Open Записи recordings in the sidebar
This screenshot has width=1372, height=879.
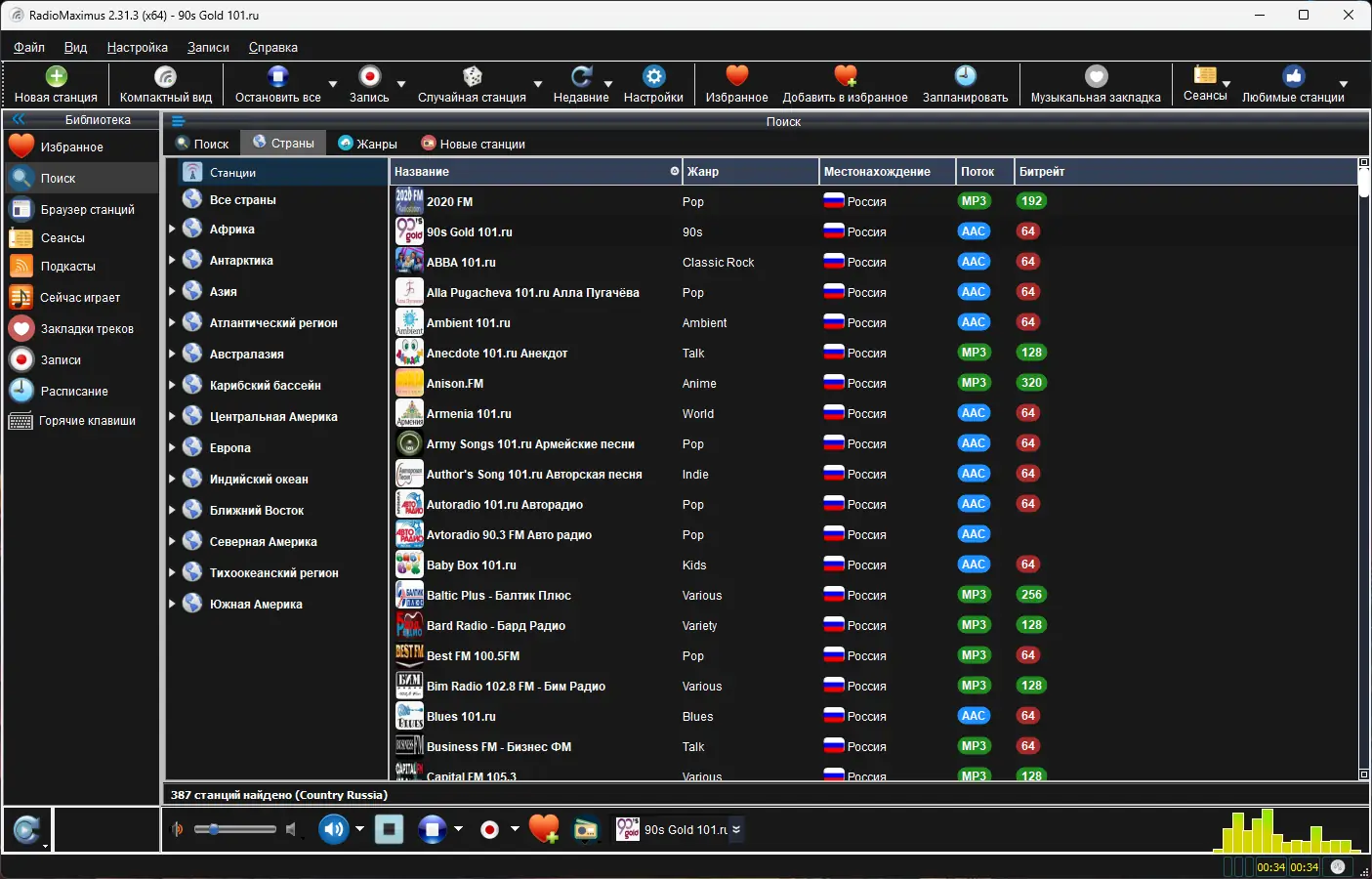82,359
